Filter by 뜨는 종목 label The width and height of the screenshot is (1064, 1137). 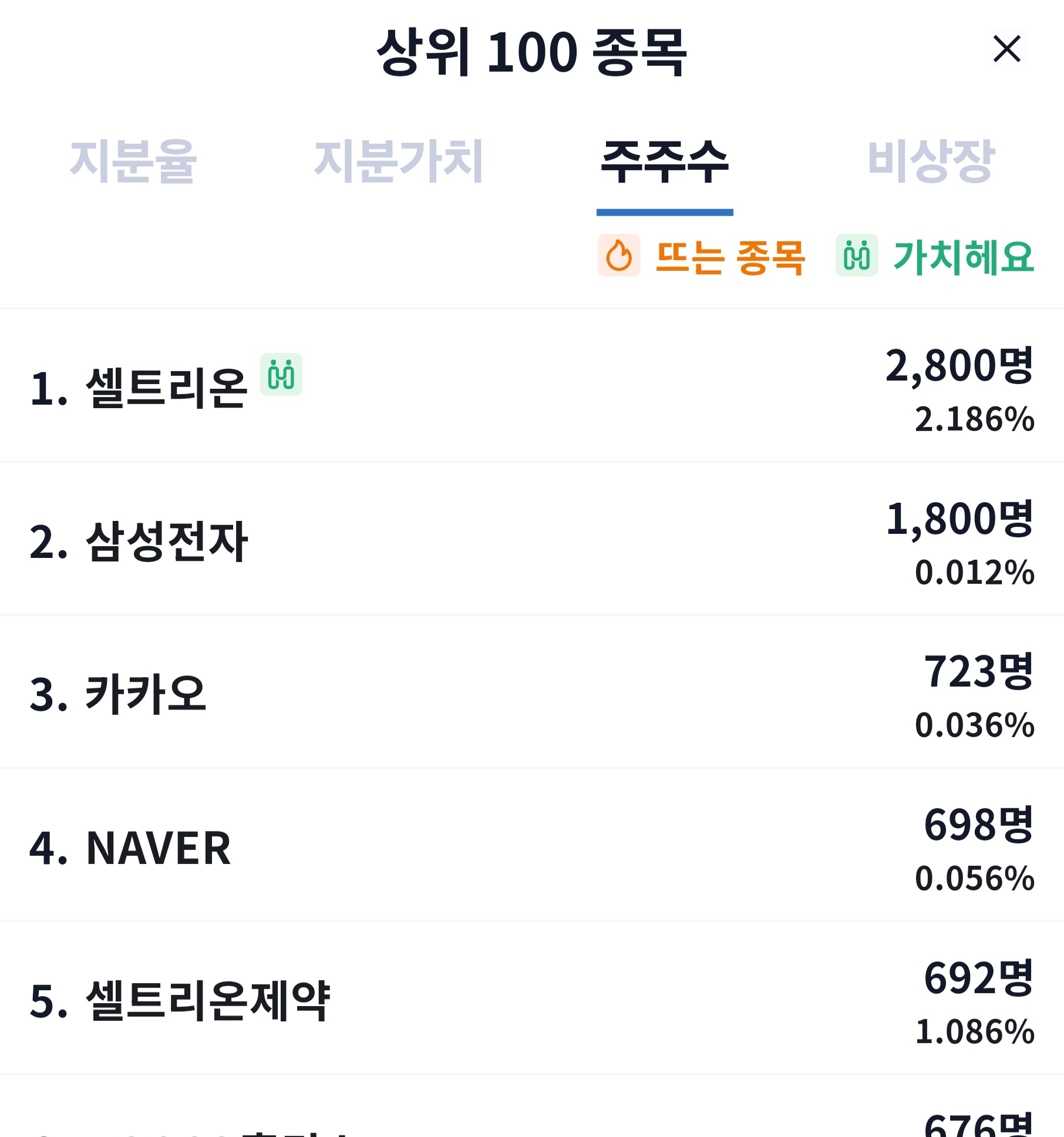coord(730,257)
